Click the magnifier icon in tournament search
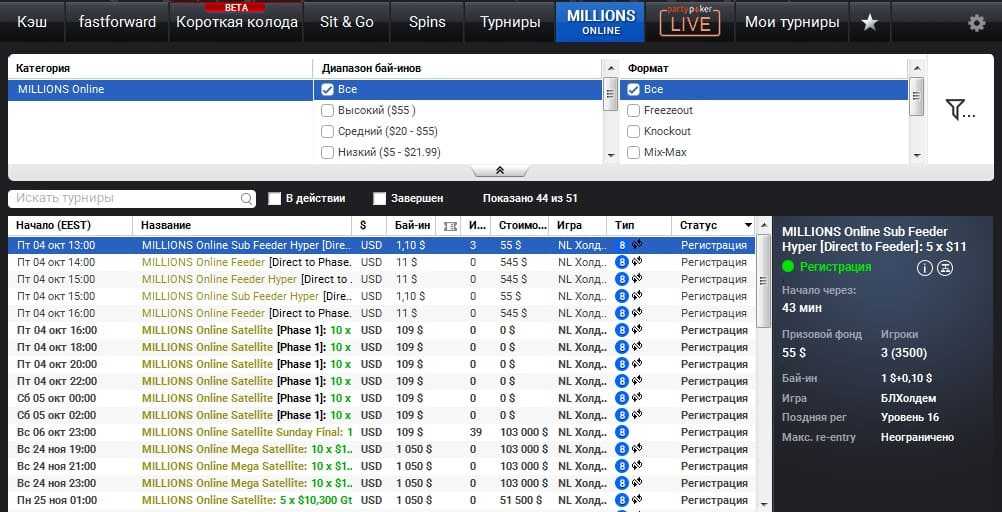Screen dimensions: 1002x512 pyautogui.click(x=246, y=199)
